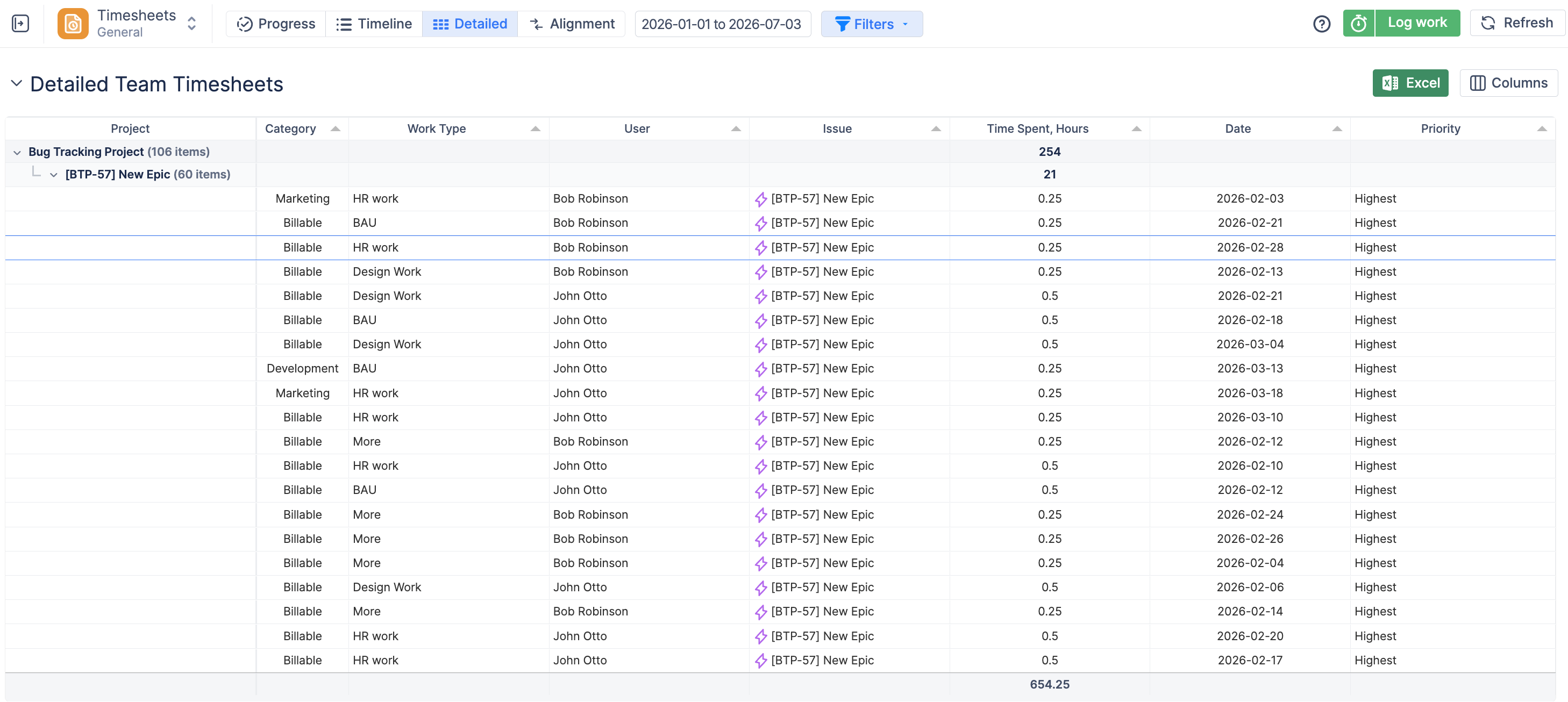Click Design Work in 2026-02-21 row

pos(387,296)
